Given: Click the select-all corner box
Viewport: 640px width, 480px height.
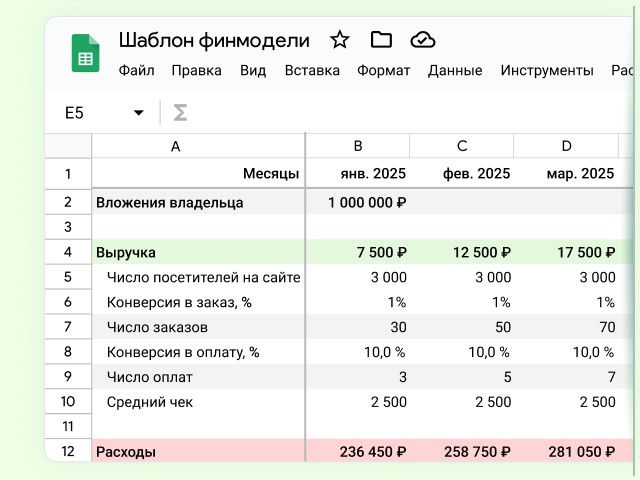Looking at the screenshot, I should (68, 146).
